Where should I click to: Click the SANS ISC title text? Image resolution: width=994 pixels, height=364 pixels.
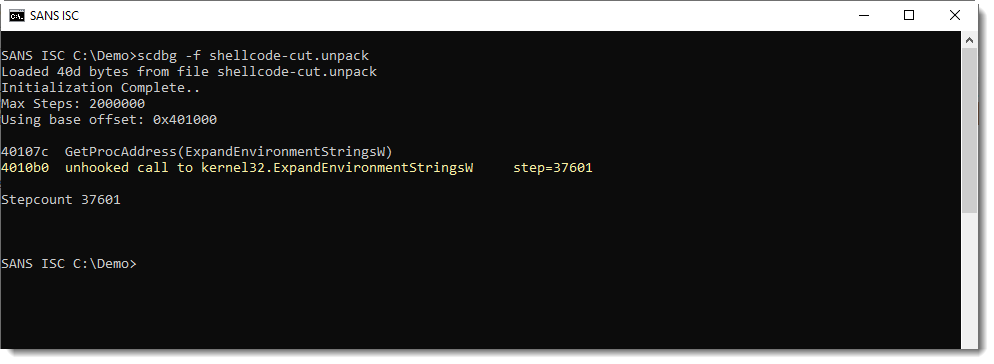pos(55,16)
